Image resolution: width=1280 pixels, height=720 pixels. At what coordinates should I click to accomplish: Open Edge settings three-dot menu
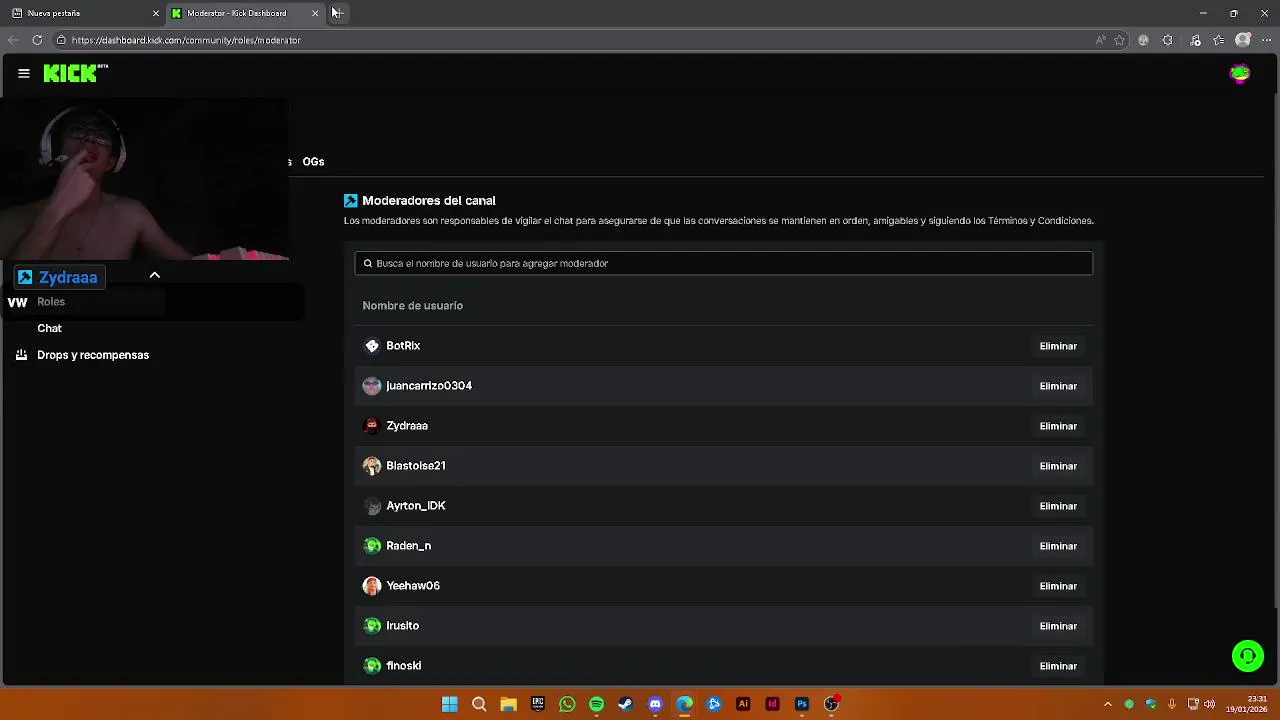point(1266,40)
